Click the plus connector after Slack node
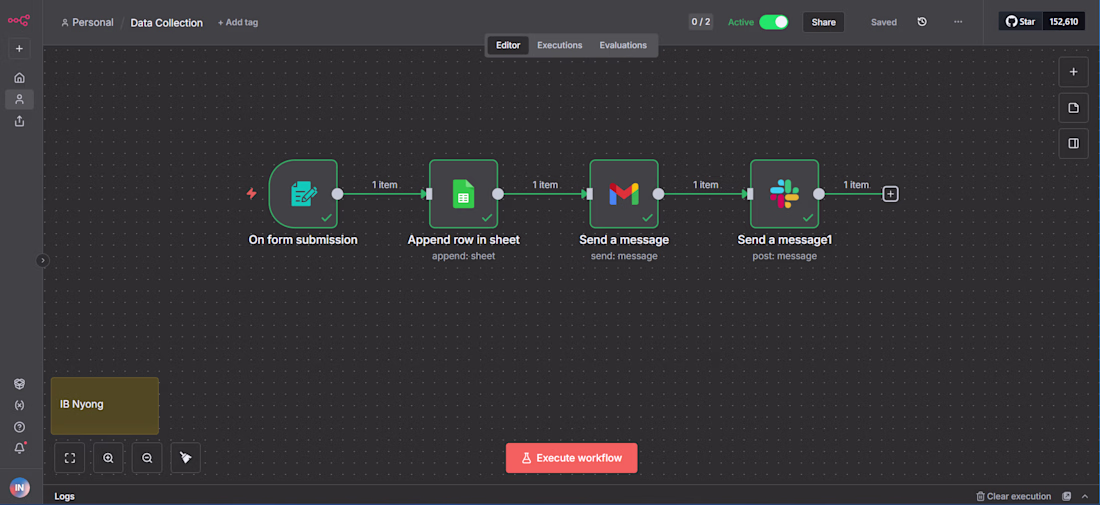 click(890, 194)
